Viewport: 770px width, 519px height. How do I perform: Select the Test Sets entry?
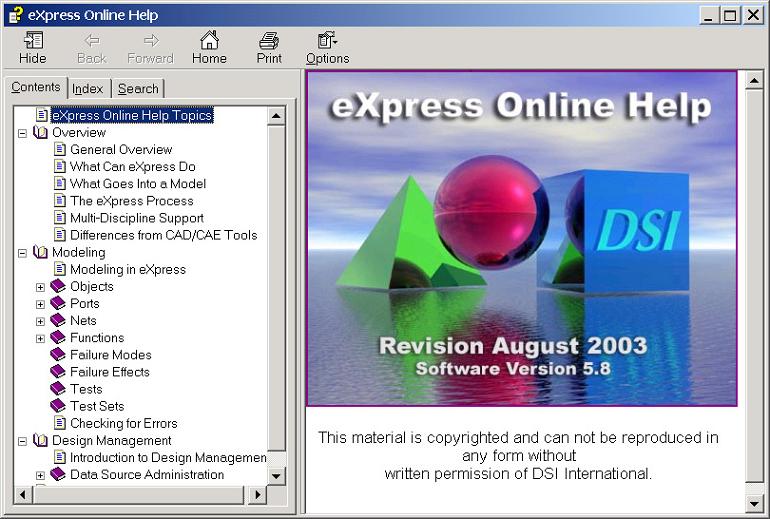point(97,406)
